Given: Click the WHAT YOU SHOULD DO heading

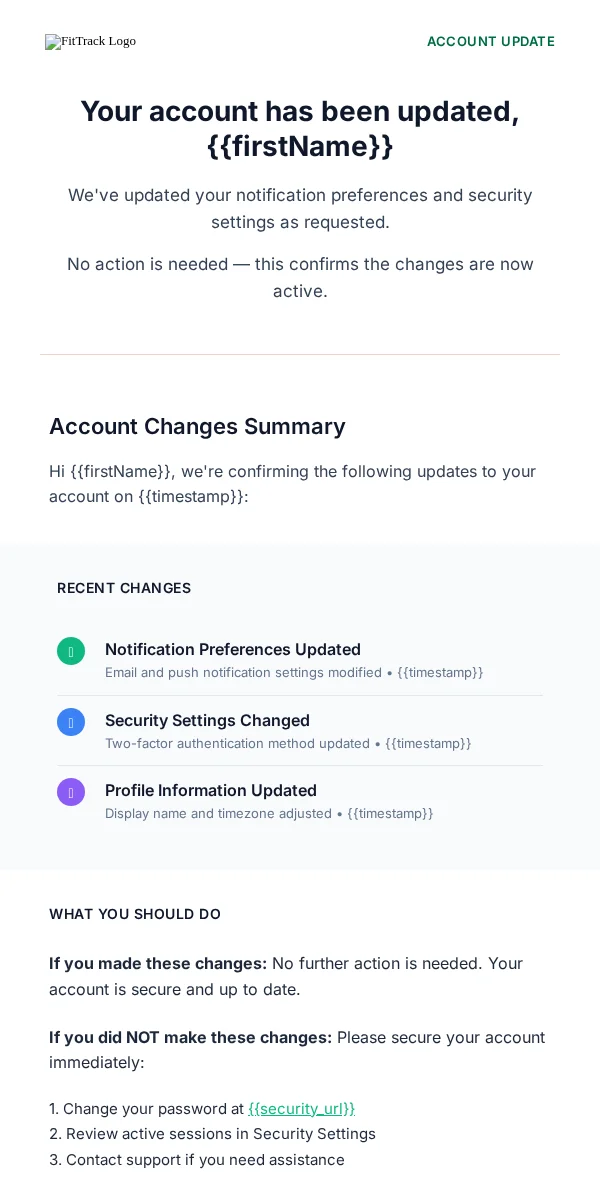Looking at the screenshot, I should pos(135,914).
